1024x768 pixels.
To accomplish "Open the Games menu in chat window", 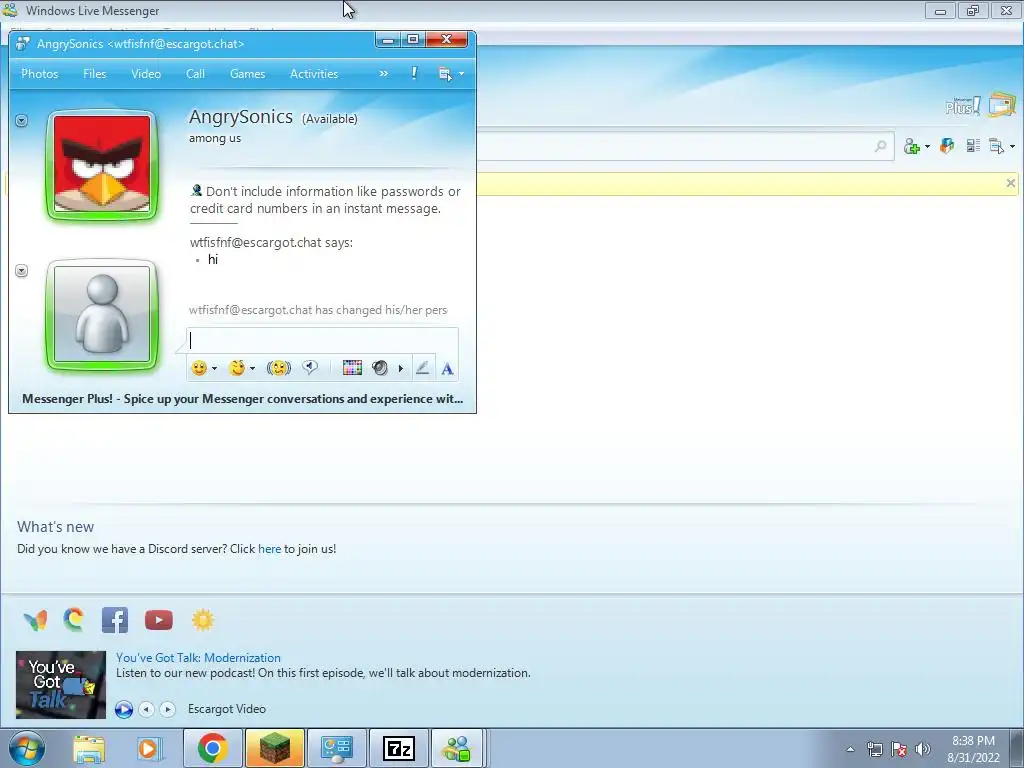I will (248, 74).
